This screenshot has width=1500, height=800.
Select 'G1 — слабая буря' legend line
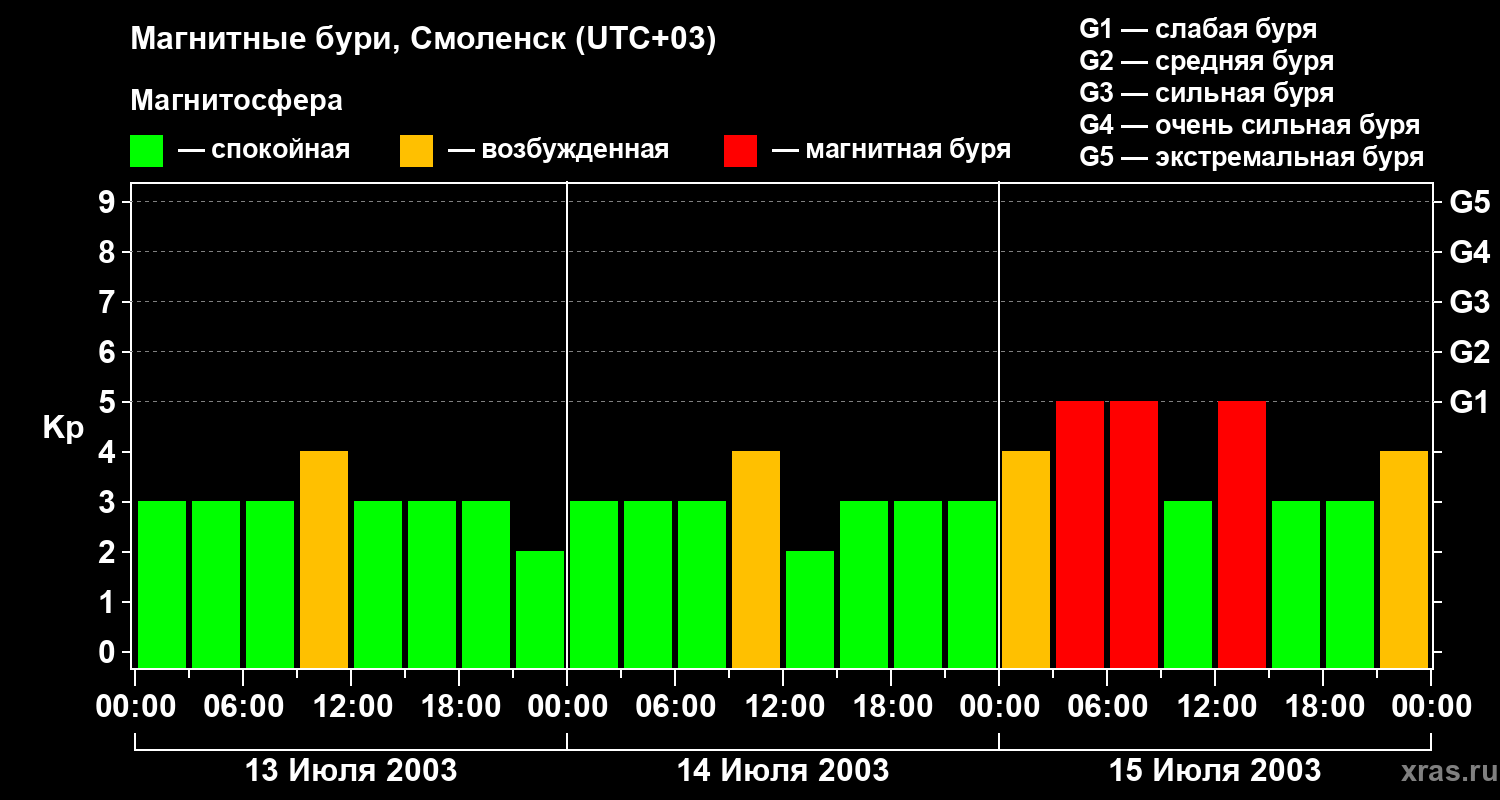(1198, 29)
